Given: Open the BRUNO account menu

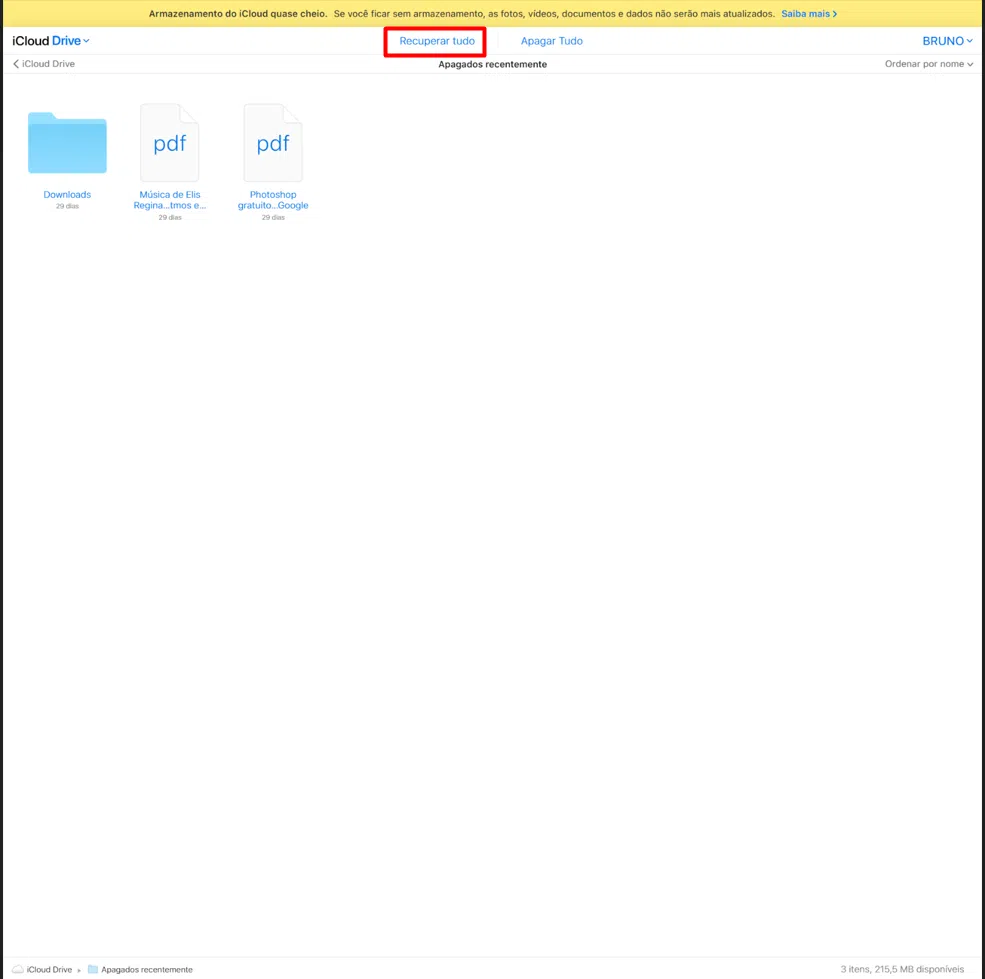Looking at the screenshot, I should 946,40.
